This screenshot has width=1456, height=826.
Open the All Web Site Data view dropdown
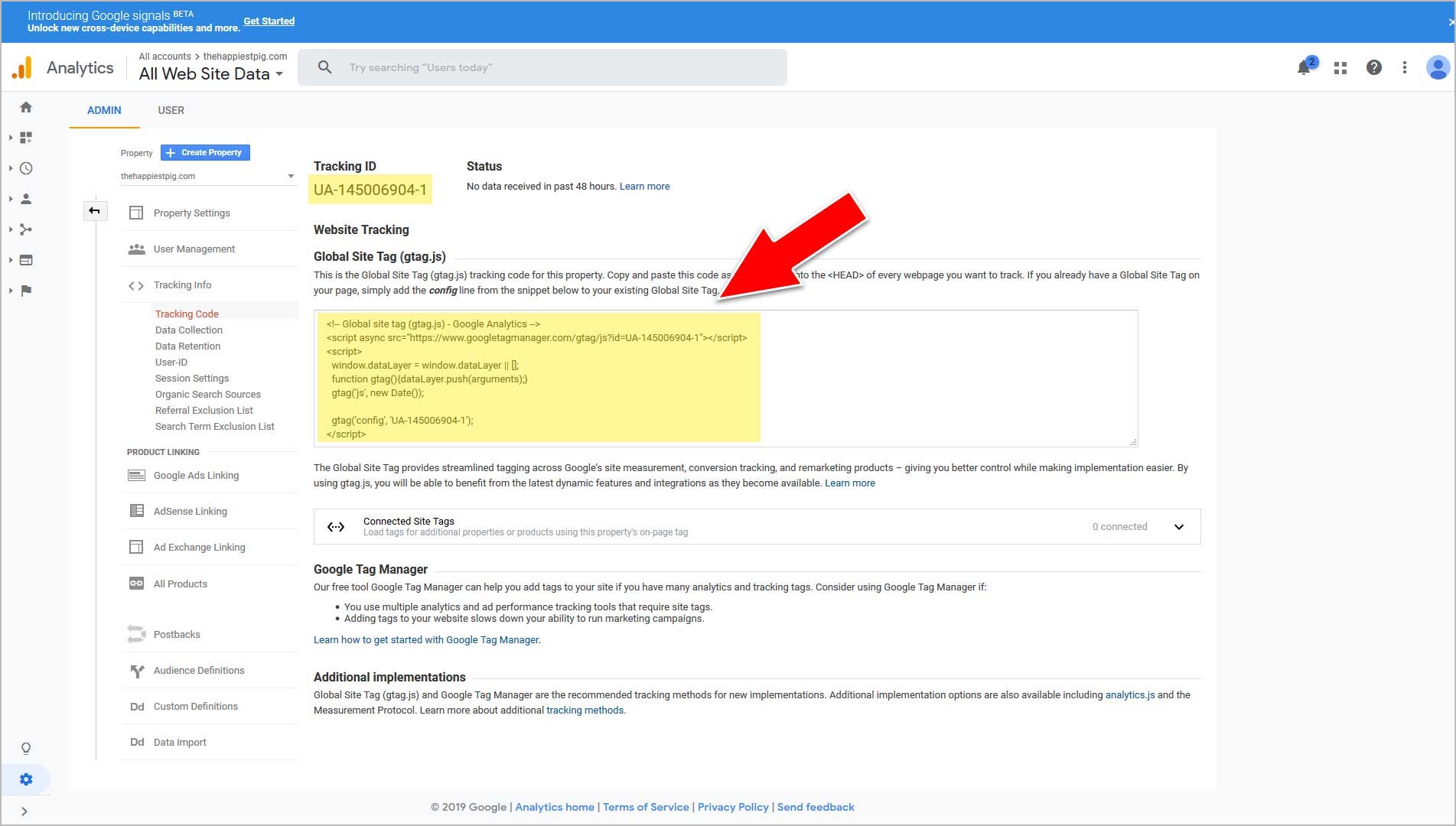(x=211, y=74)
